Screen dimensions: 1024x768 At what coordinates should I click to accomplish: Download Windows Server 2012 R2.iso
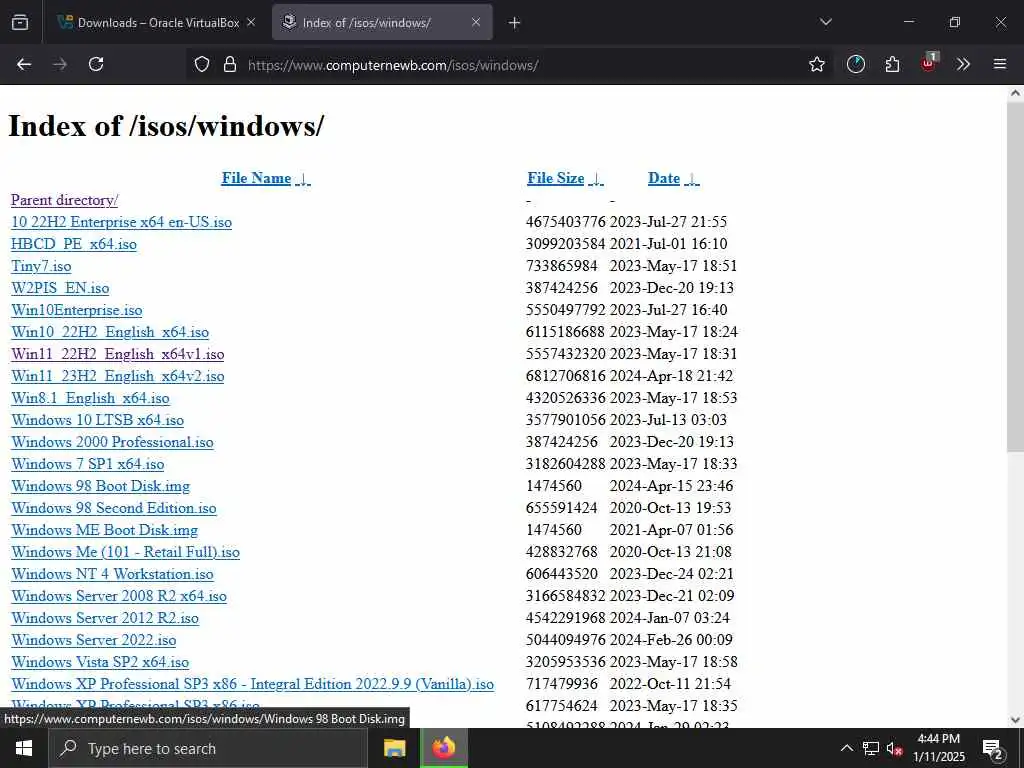click(x=105, y=618)
